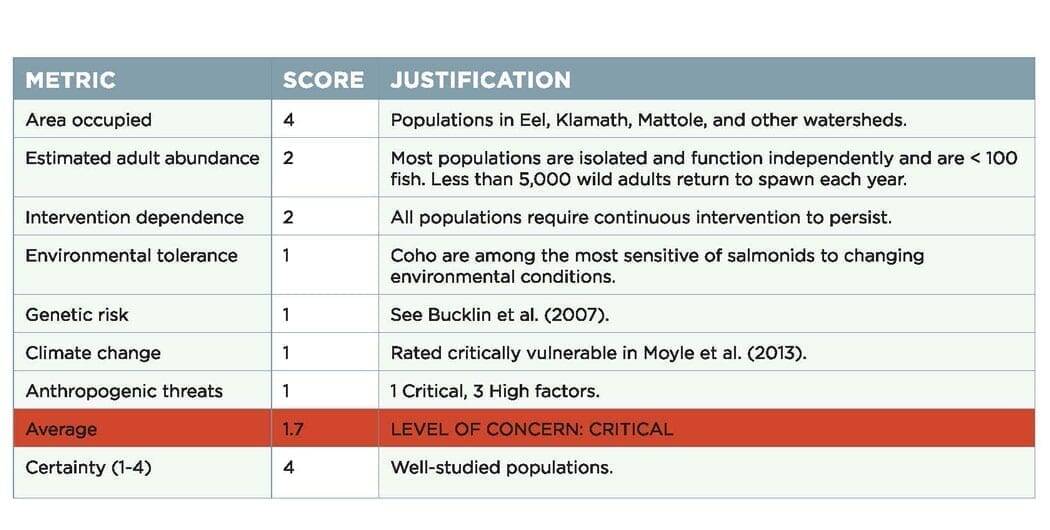Click "LEVEL OF CONCERN: CRITICAL" text
1050x530 pixels.
[531, 429]
